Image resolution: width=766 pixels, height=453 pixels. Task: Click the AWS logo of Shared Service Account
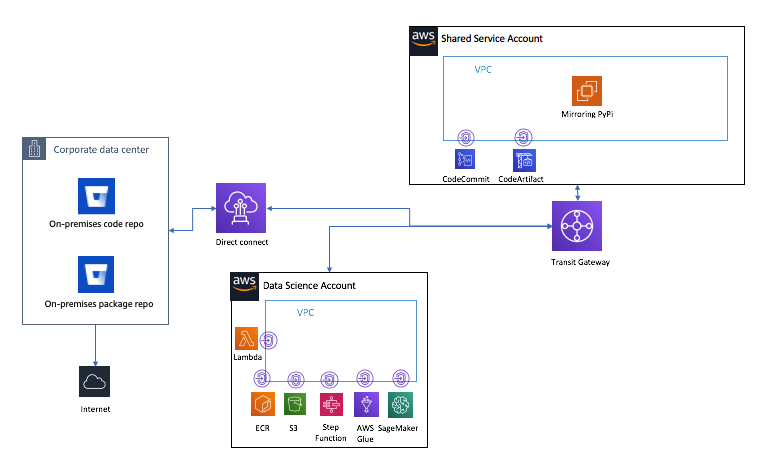click(424, 42)
